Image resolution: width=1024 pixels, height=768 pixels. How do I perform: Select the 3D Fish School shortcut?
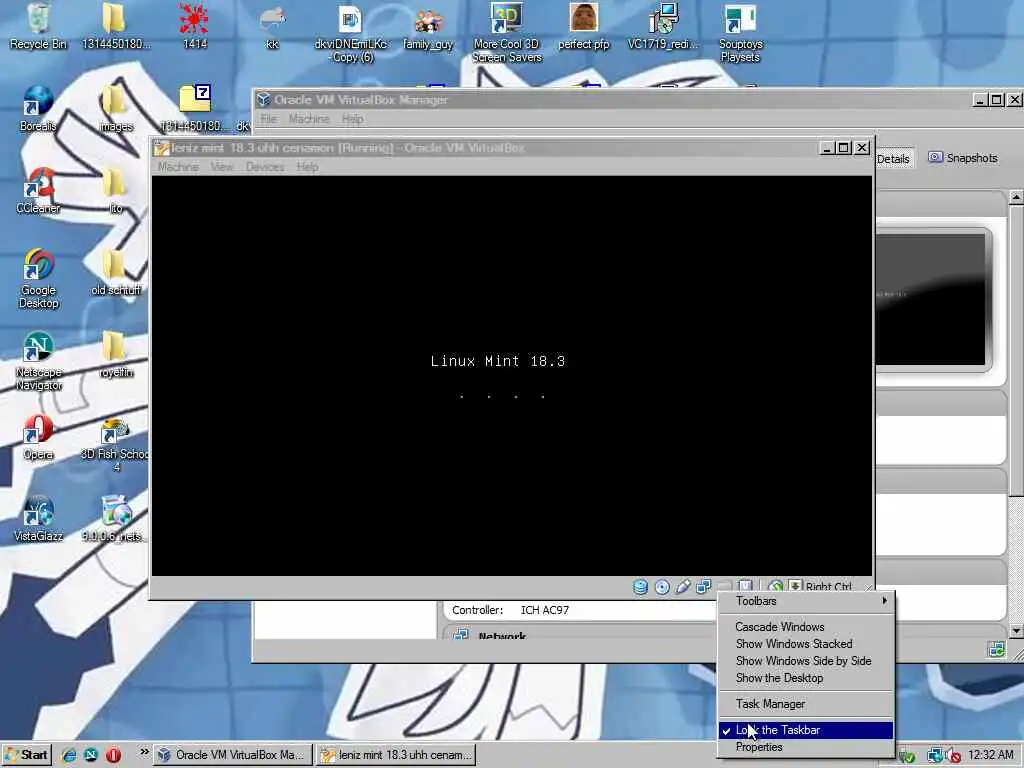click(x=115, y=445)
